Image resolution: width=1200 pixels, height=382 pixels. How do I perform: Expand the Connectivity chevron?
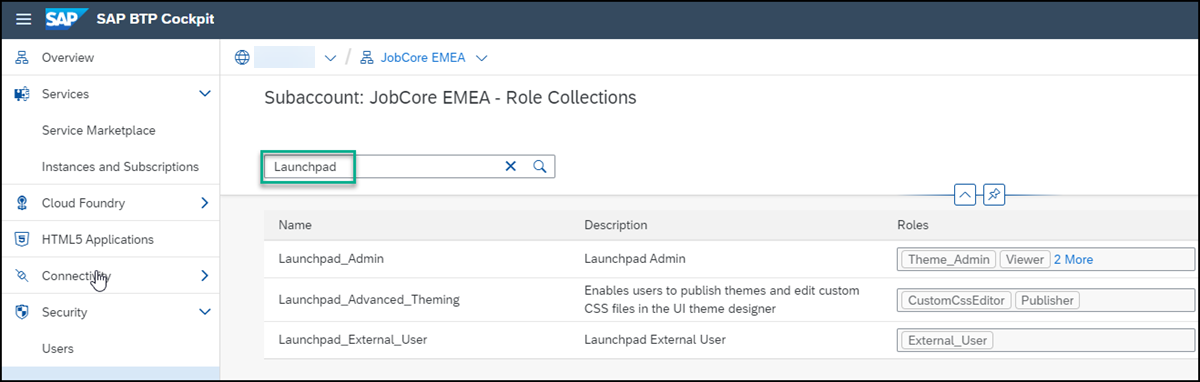pos(205,276)
